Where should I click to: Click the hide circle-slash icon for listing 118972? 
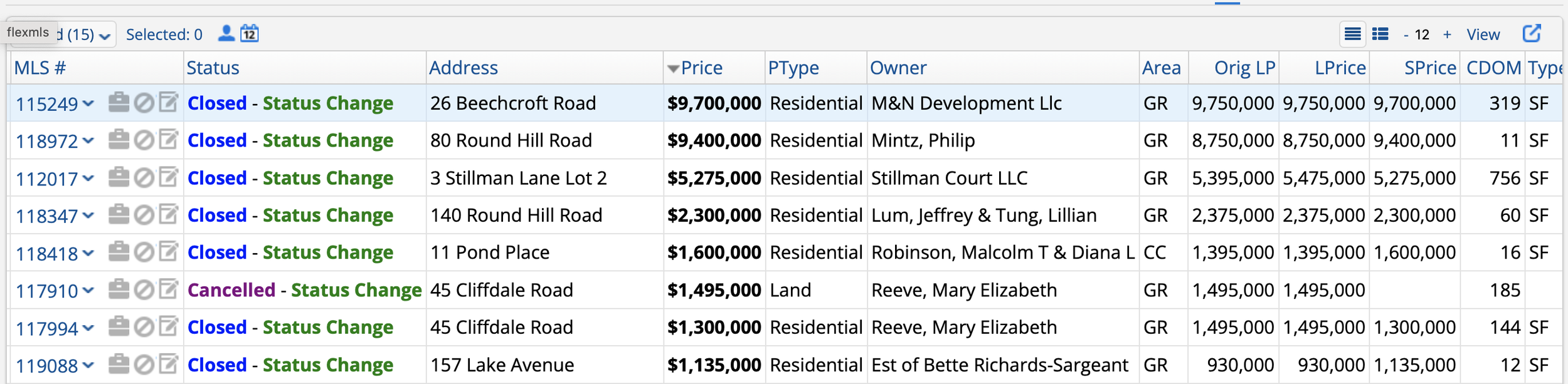click(144, 140)
